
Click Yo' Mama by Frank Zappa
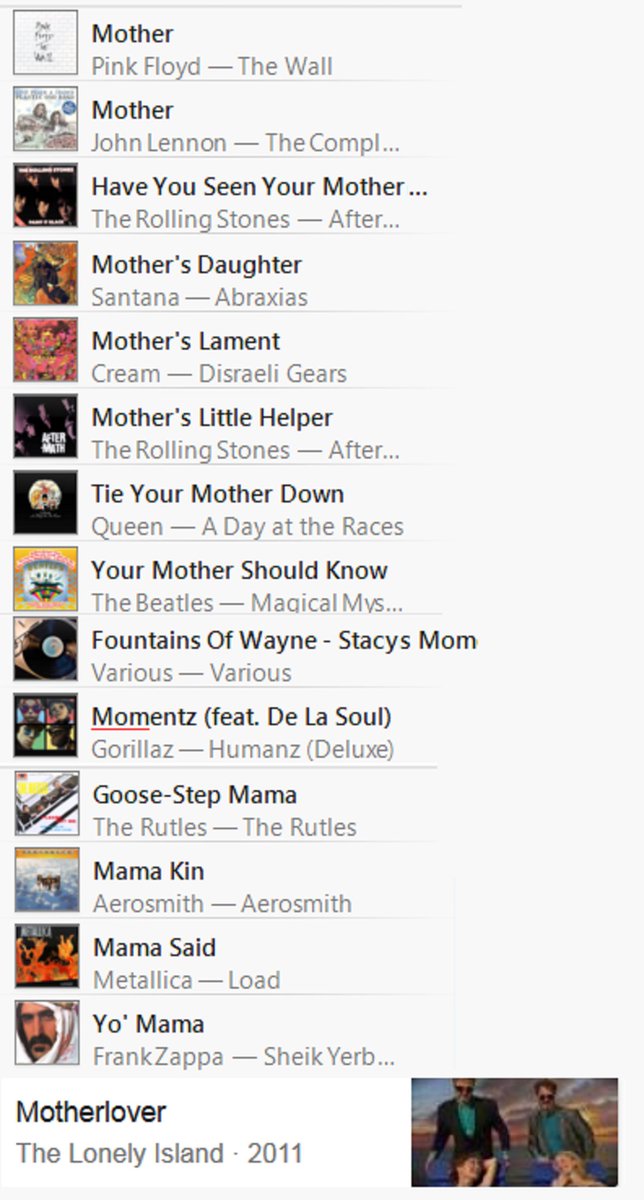pos(148,1024)
